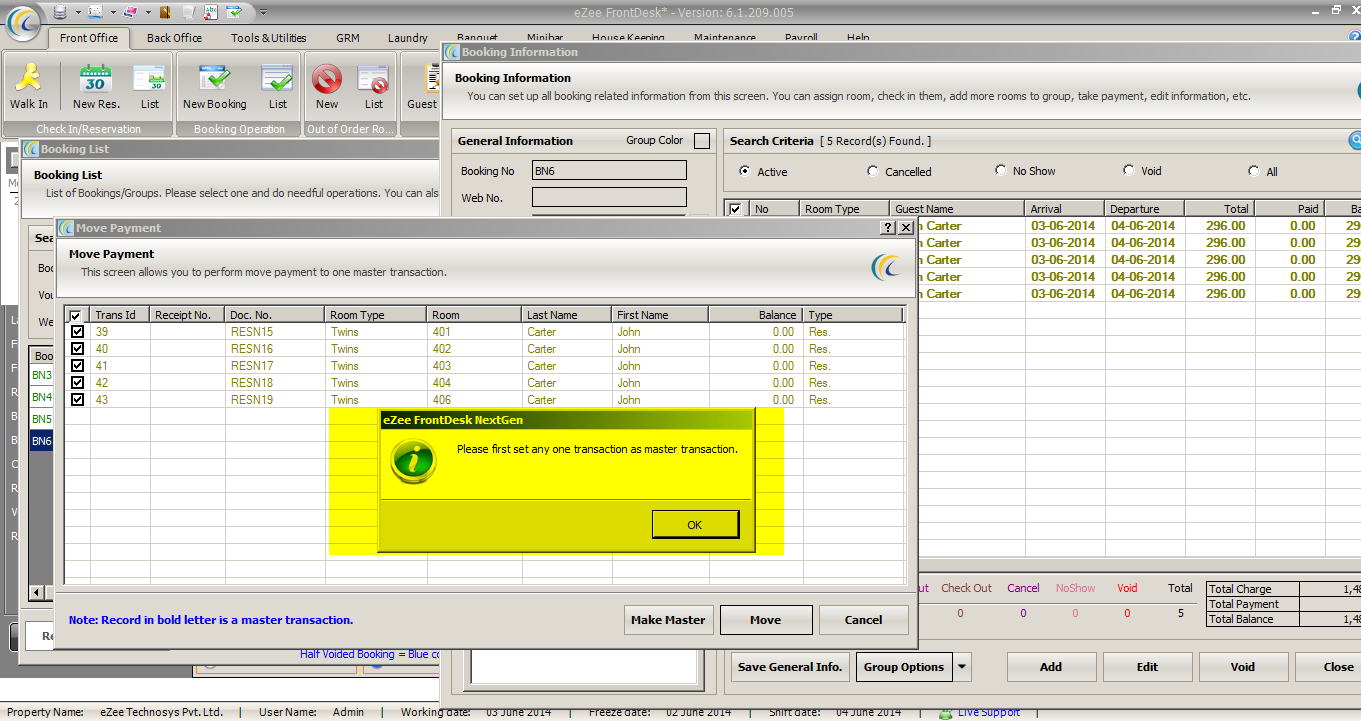
Task: Click the picture icon in quick access bar
Action: click(x=95, y=12)
